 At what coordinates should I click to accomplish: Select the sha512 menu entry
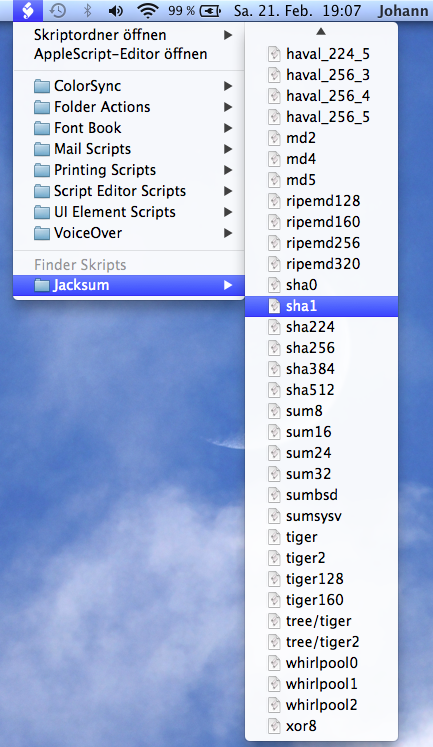coord(322,390)
